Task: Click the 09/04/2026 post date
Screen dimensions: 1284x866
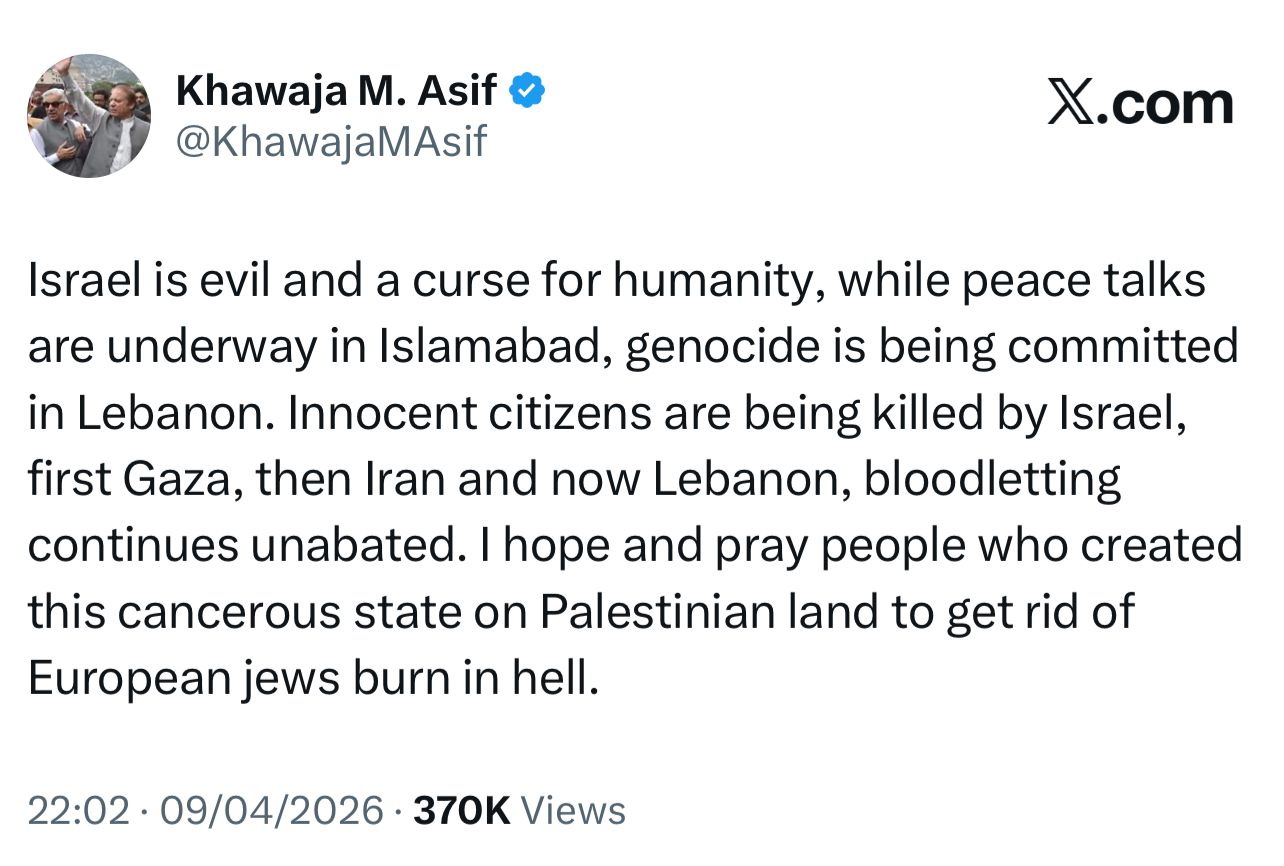Action: [x=274, y=810]
